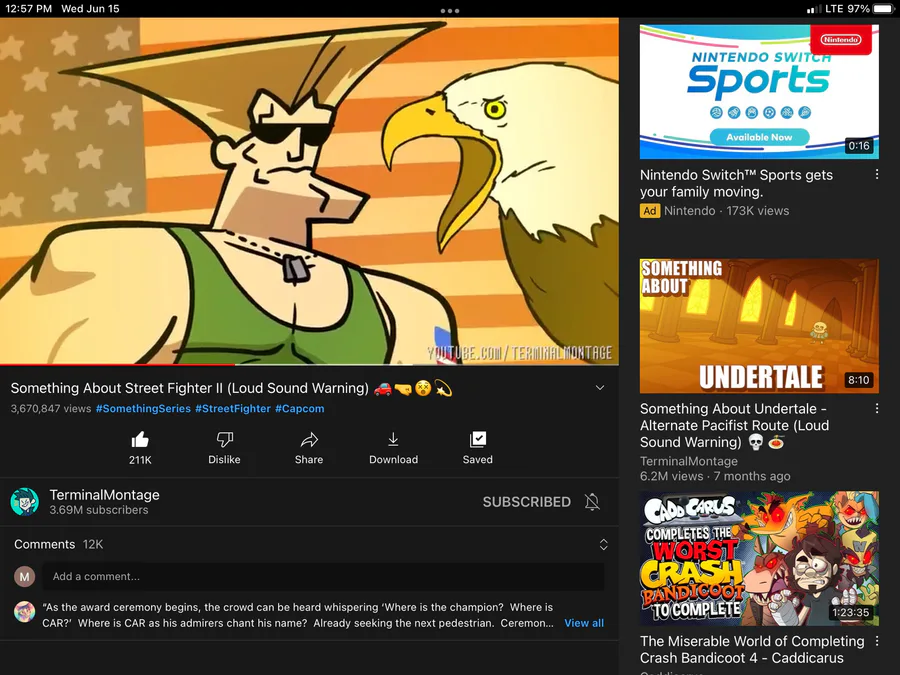900x675 pixels.
Task: Tap the 3.69M subscribers text
Action: point(99,510)
